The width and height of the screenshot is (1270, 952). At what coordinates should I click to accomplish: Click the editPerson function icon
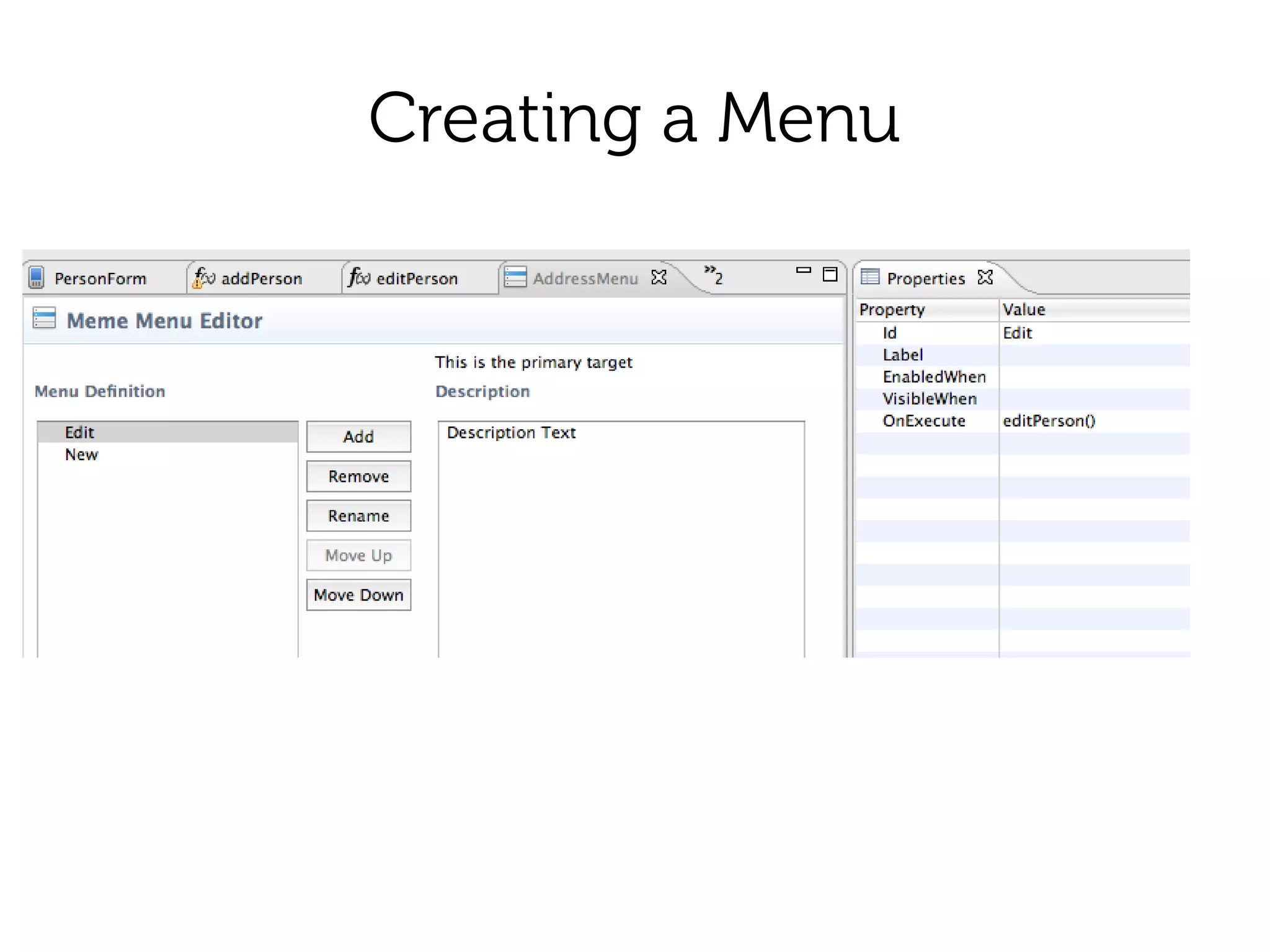tap(359, 277)
